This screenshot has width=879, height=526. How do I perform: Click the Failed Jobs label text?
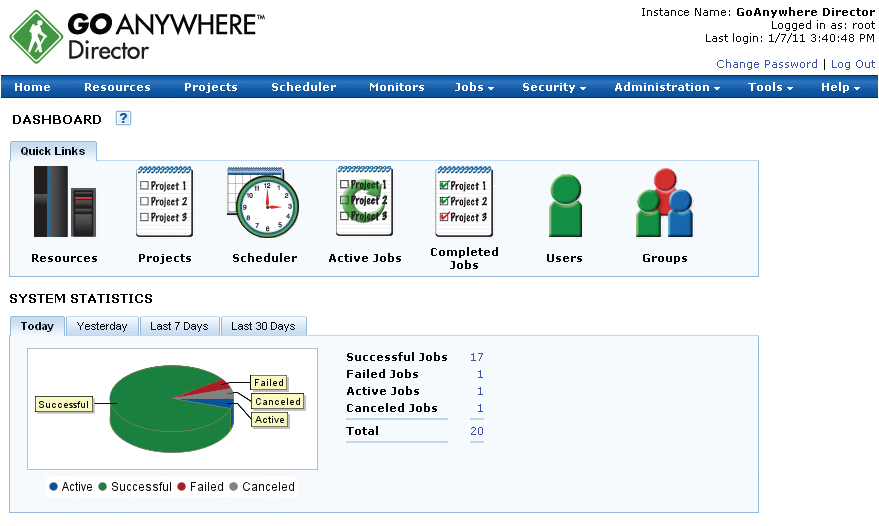coord(382,374)
